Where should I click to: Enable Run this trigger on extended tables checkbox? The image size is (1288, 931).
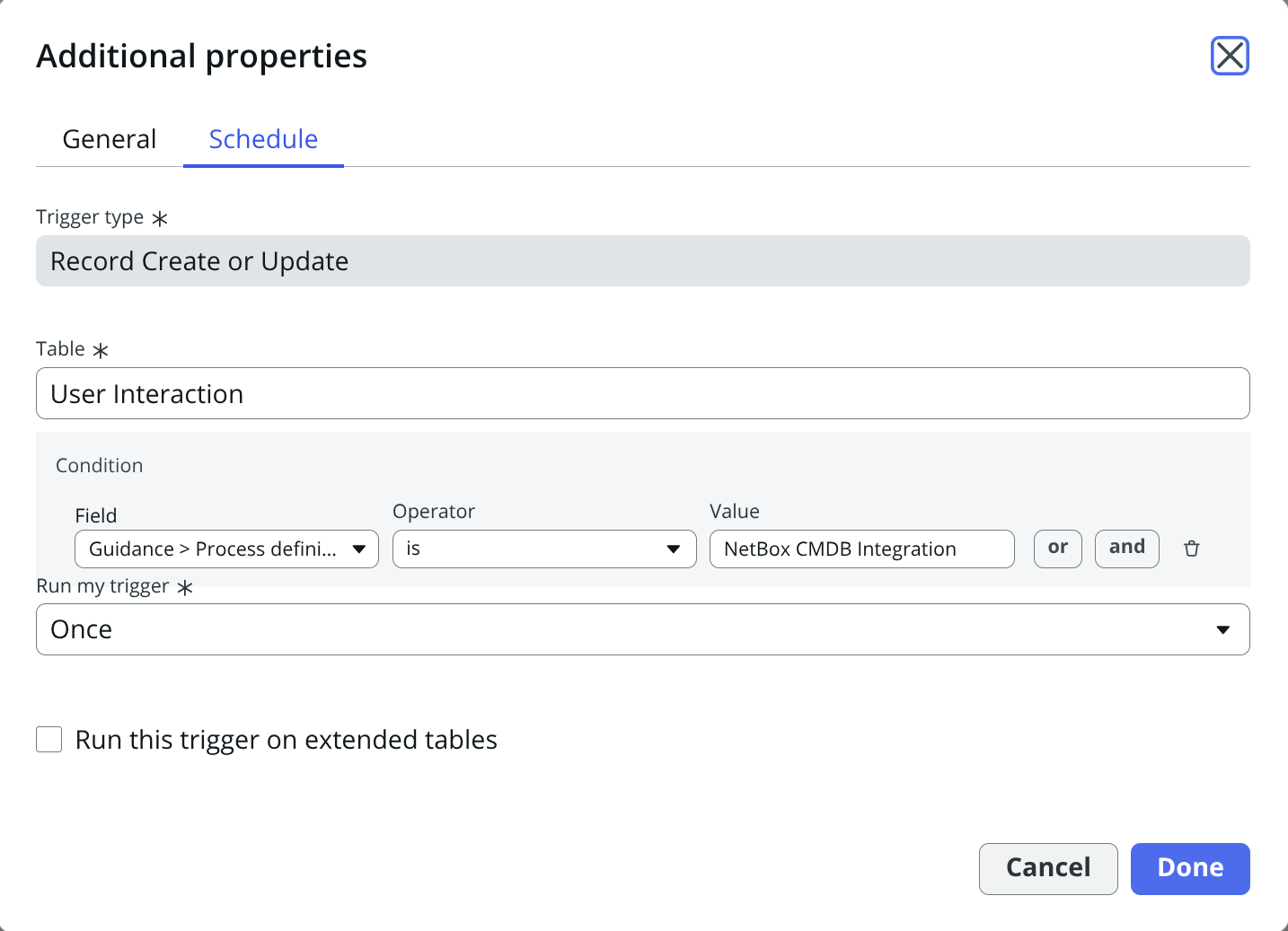[x=49, y=740]
